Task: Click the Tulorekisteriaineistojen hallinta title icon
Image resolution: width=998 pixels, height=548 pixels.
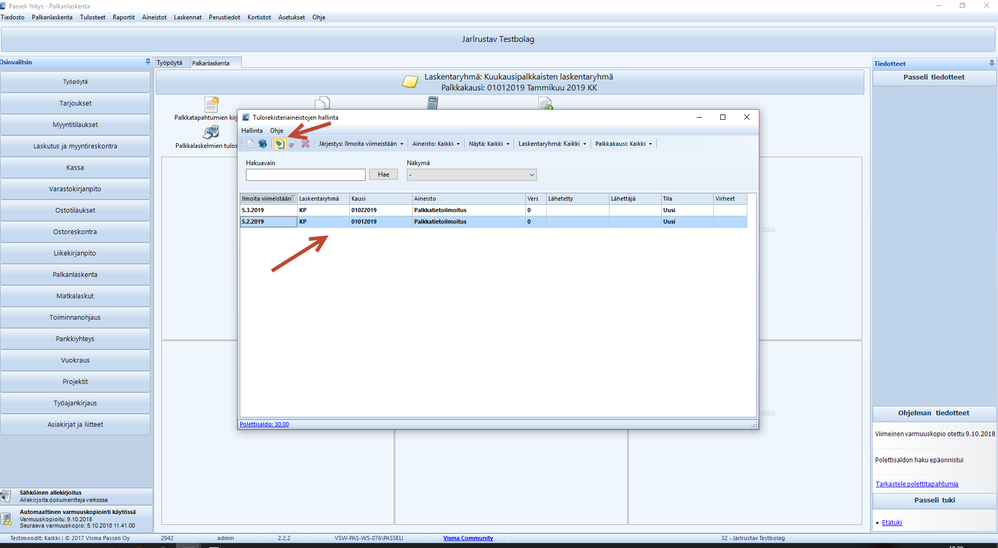Action: click(246, 117)
